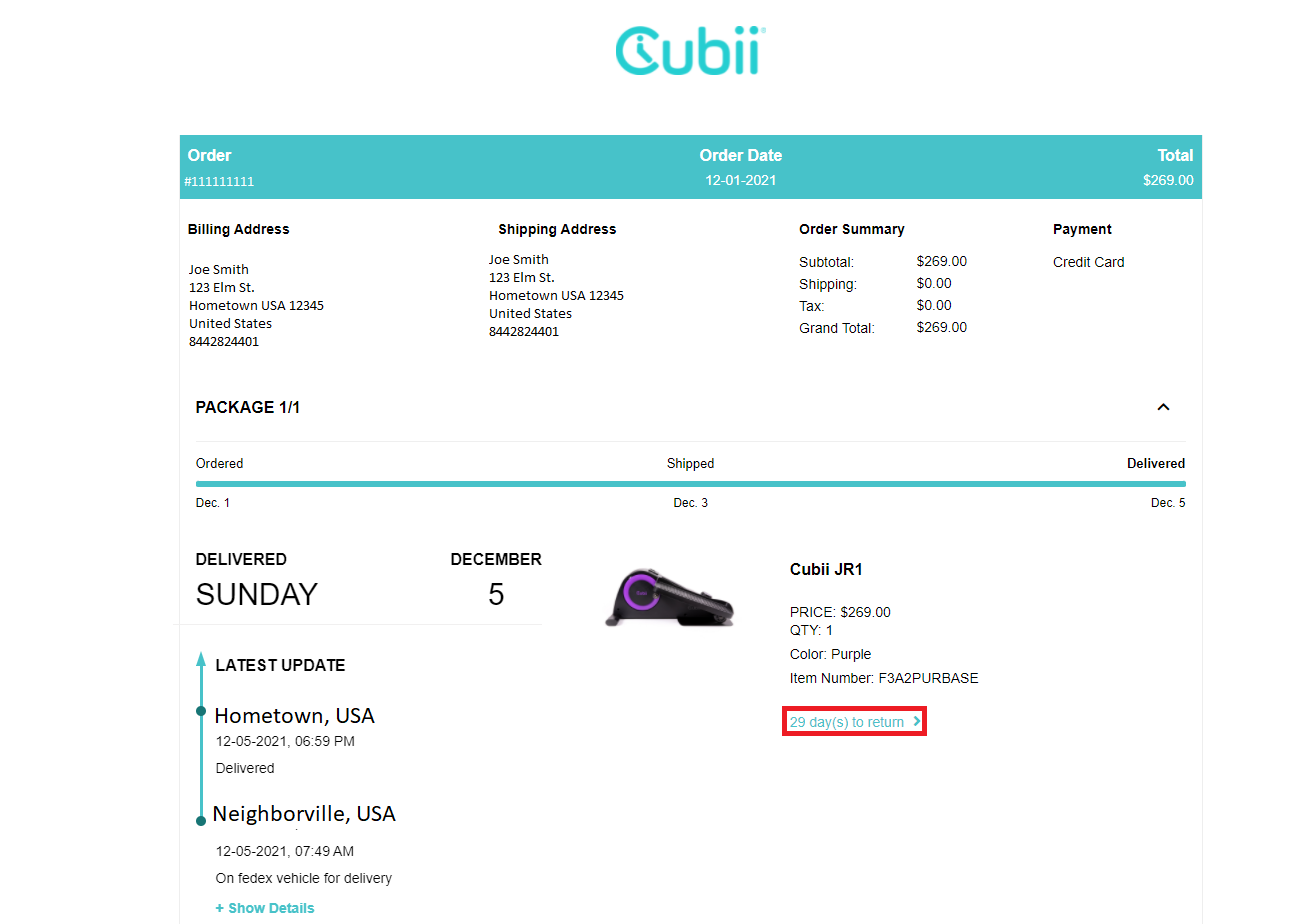Click the Ordered stage label

219,463
